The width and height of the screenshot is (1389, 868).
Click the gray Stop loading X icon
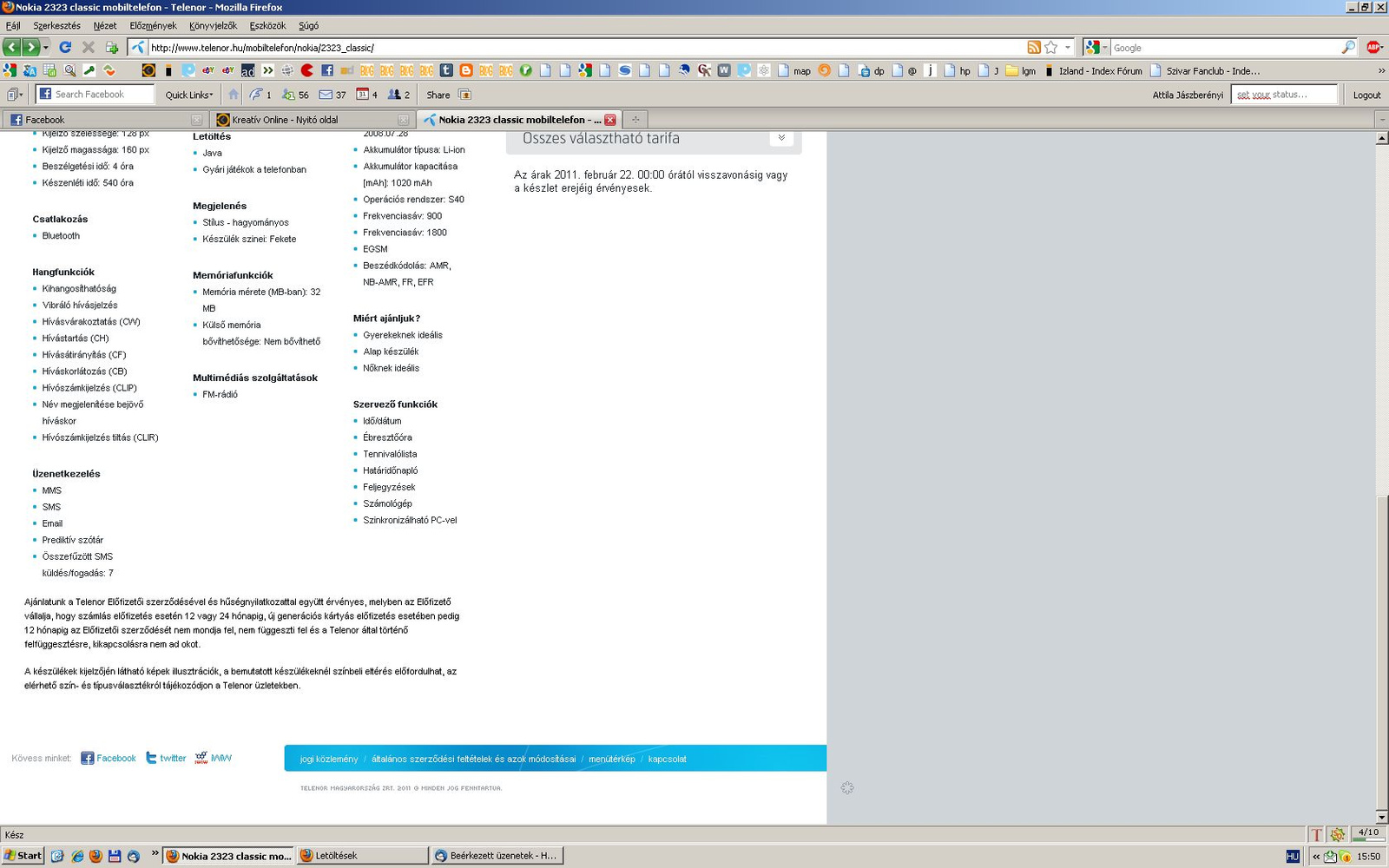click(x=89, y=48)
